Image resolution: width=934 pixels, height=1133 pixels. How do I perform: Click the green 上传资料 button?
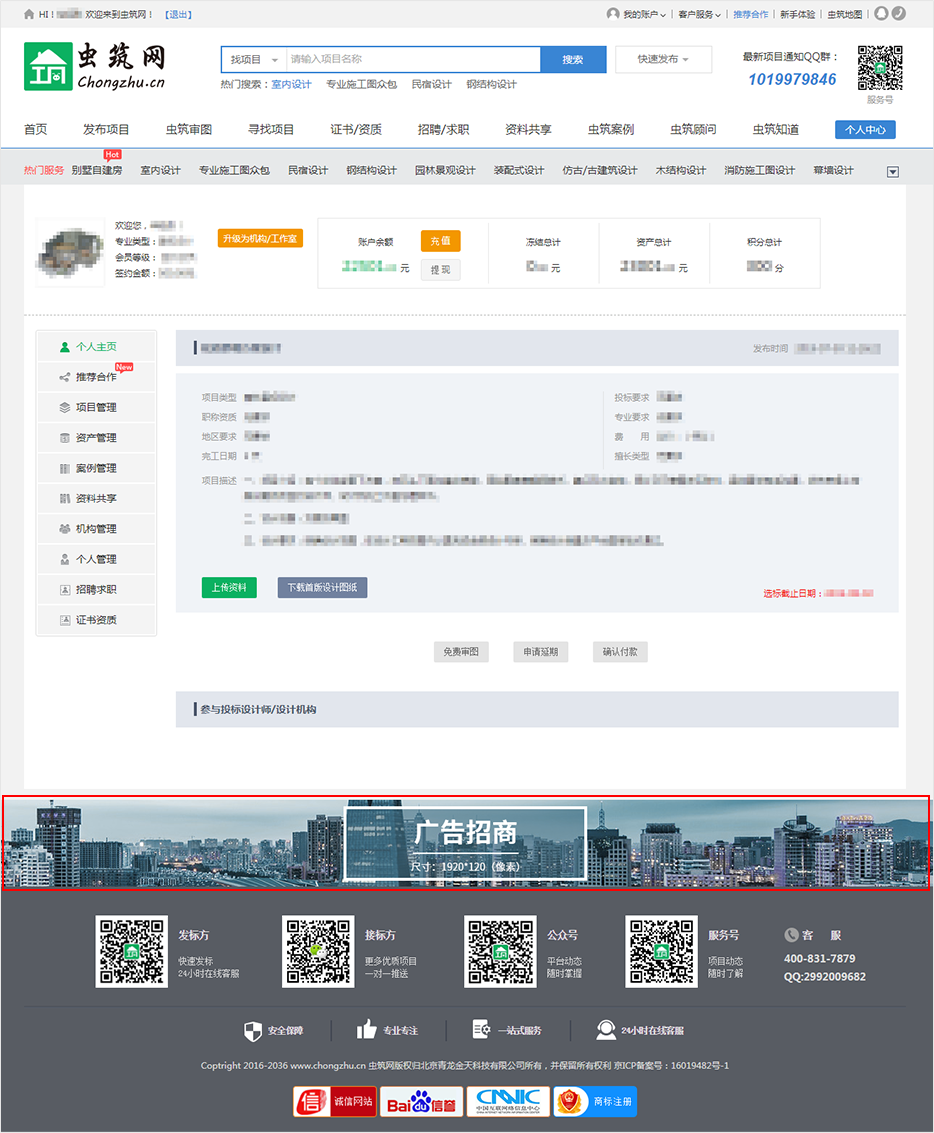[229, 587]
